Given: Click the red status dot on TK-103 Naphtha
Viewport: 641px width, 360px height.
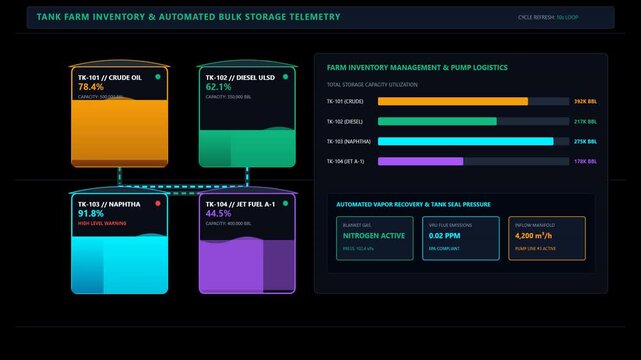Looking at the screenshot, I should [158, 203].
